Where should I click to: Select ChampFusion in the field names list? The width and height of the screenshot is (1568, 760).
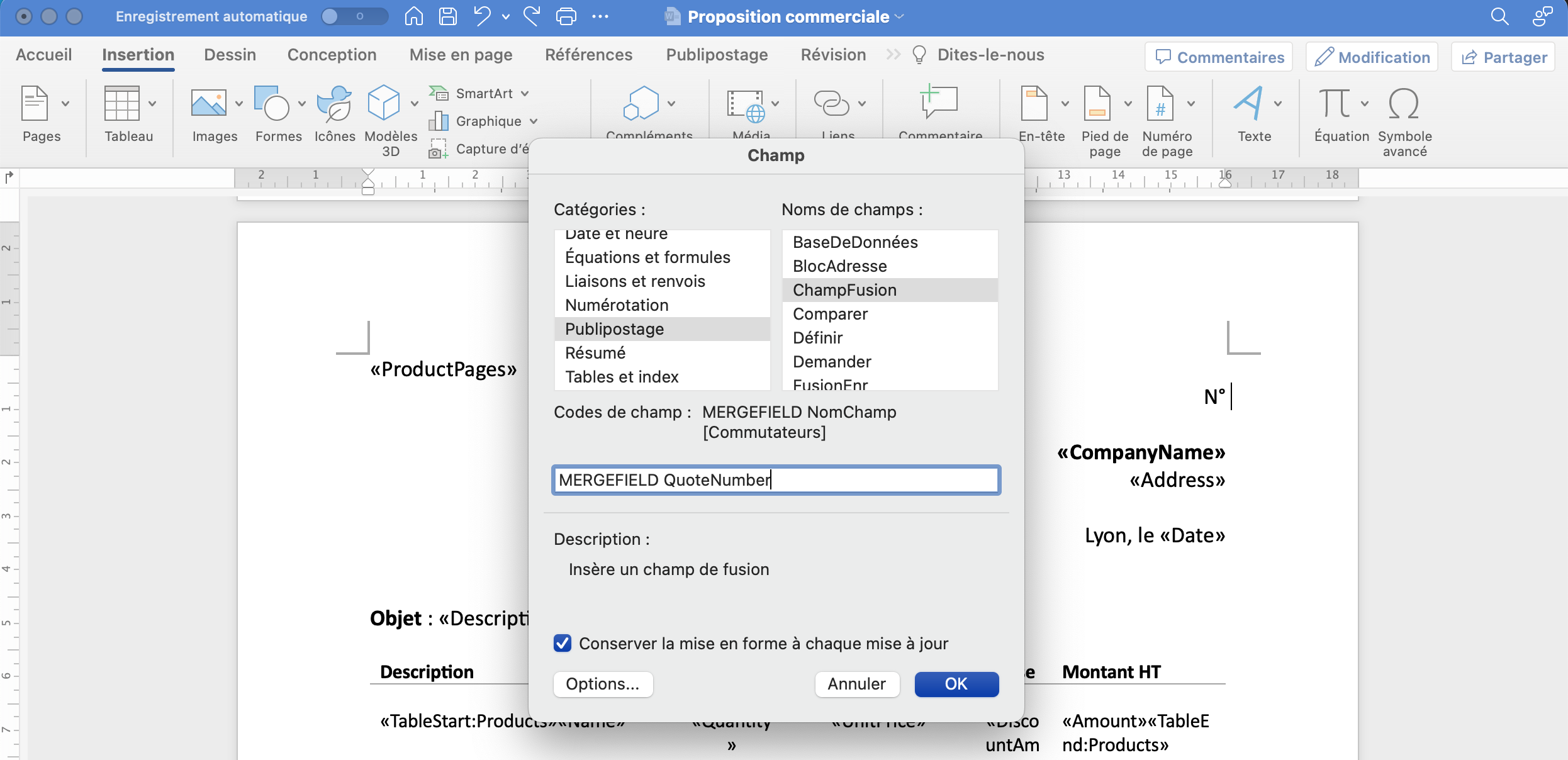844,290
